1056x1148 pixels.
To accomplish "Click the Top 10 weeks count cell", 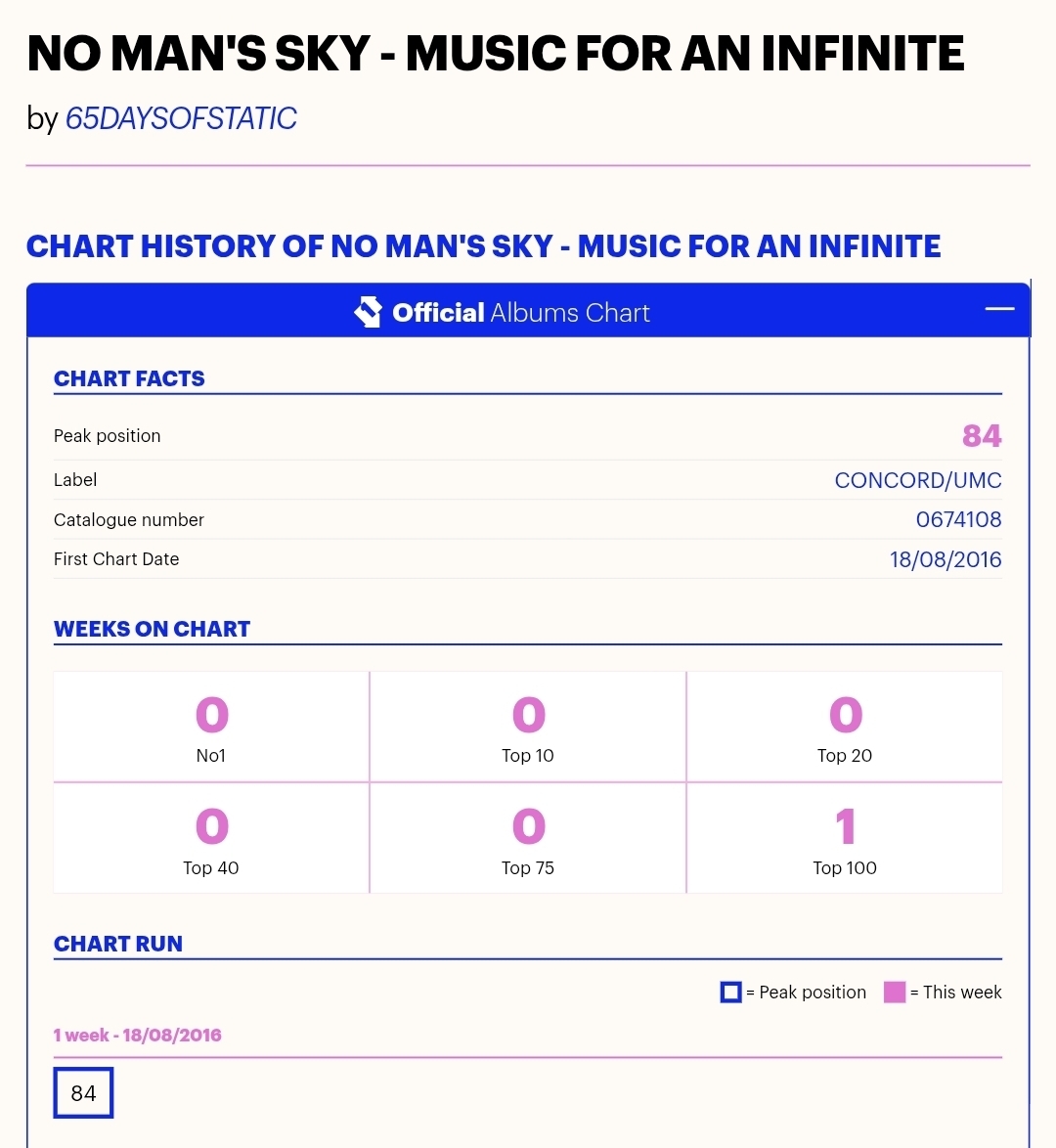I will point(528,727).
